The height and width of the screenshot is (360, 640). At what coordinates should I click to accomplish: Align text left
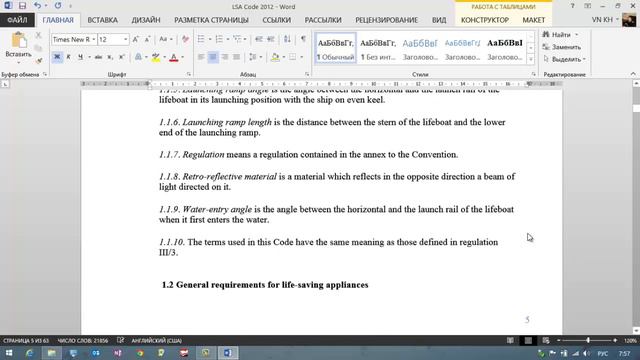(x=201, y=57)
